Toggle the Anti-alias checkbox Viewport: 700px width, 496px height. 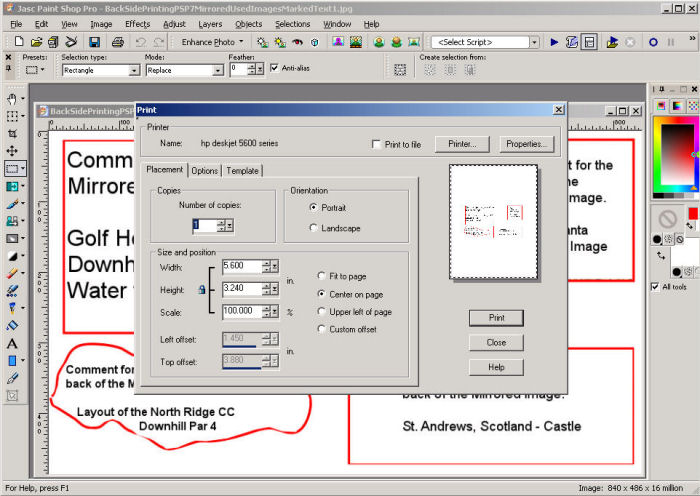click(274, 68)
